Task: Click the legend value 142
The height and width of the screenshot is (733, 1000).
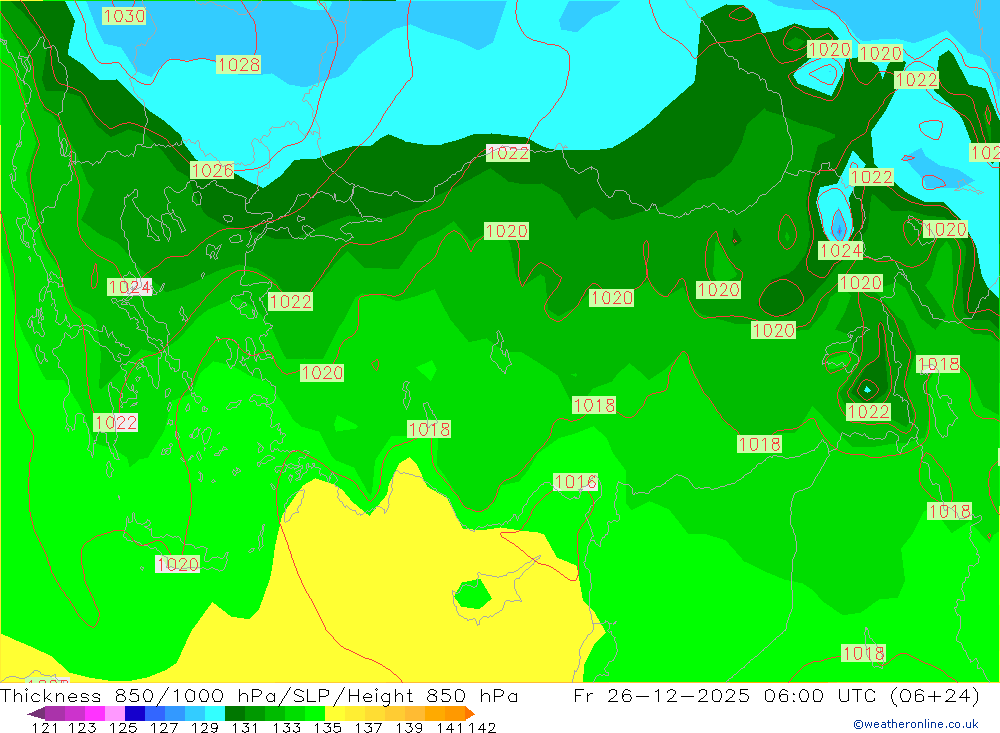Action: coord(482,727)
